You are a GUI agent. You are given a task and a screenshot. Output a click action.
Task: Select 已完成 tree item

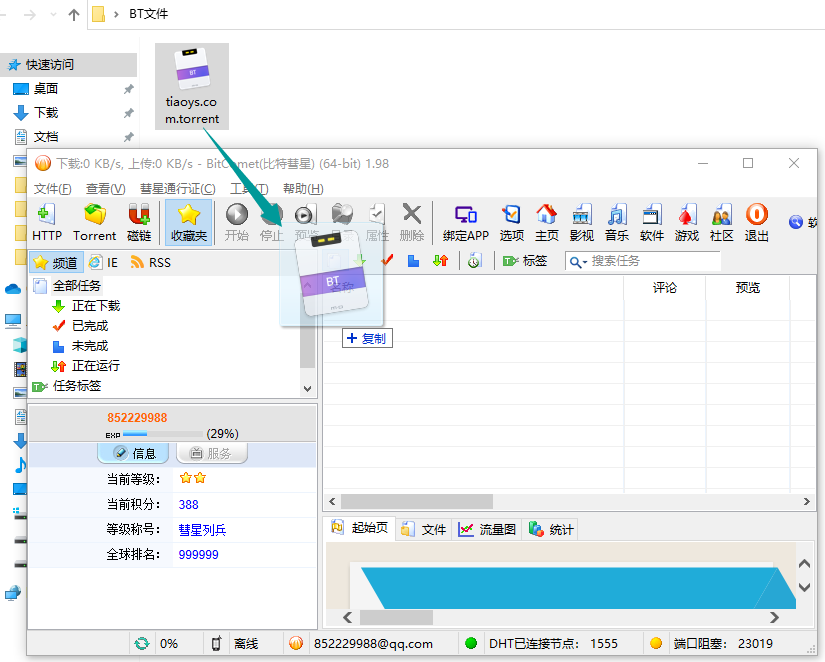90,326
